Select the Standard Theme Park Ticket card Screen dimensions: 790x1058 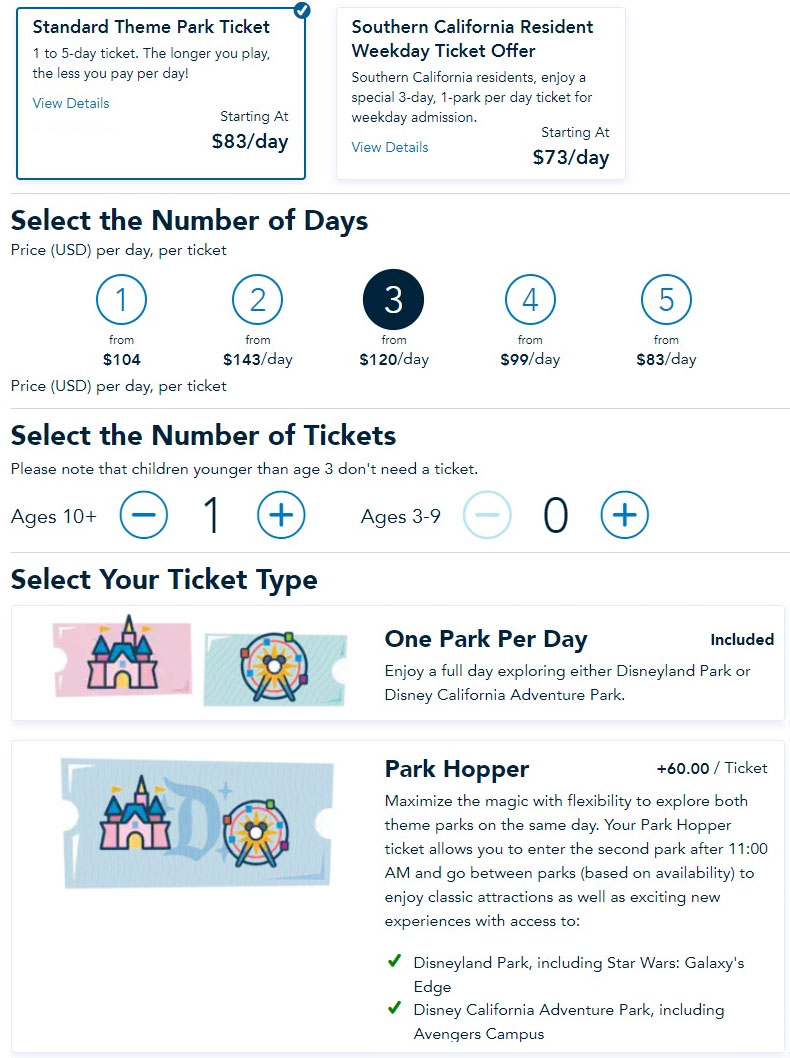161,93
